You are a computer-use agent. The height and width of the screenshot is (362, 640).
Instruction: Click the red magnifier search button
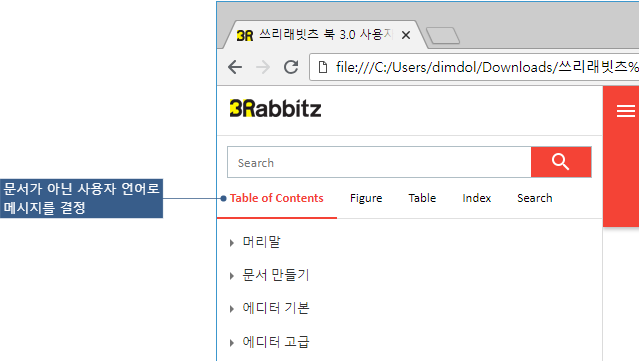tap(561, 162)
